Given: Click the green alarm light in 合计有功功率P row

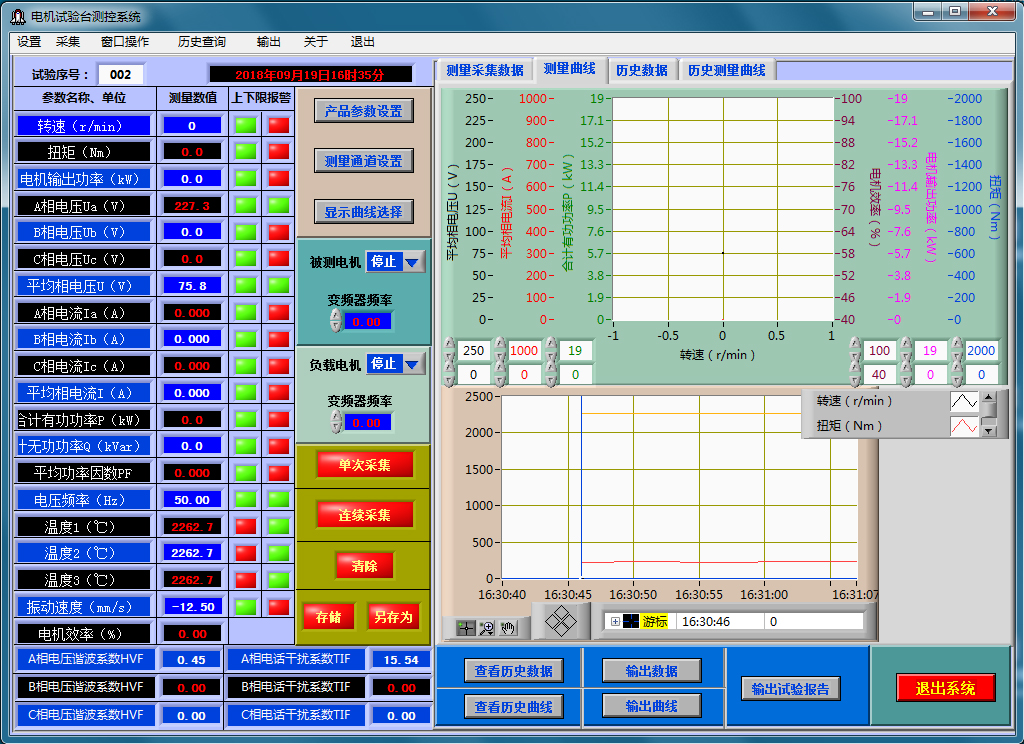Looking at the screenshot, I should [246, 419].
